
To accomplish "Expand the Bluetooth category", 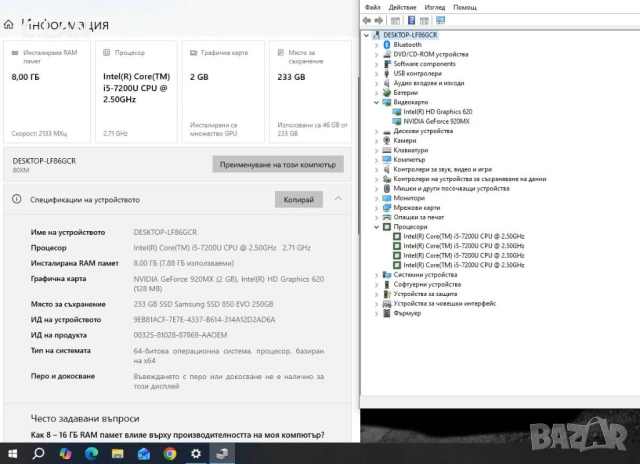I will pyautogui.click(x=376, y=45).
